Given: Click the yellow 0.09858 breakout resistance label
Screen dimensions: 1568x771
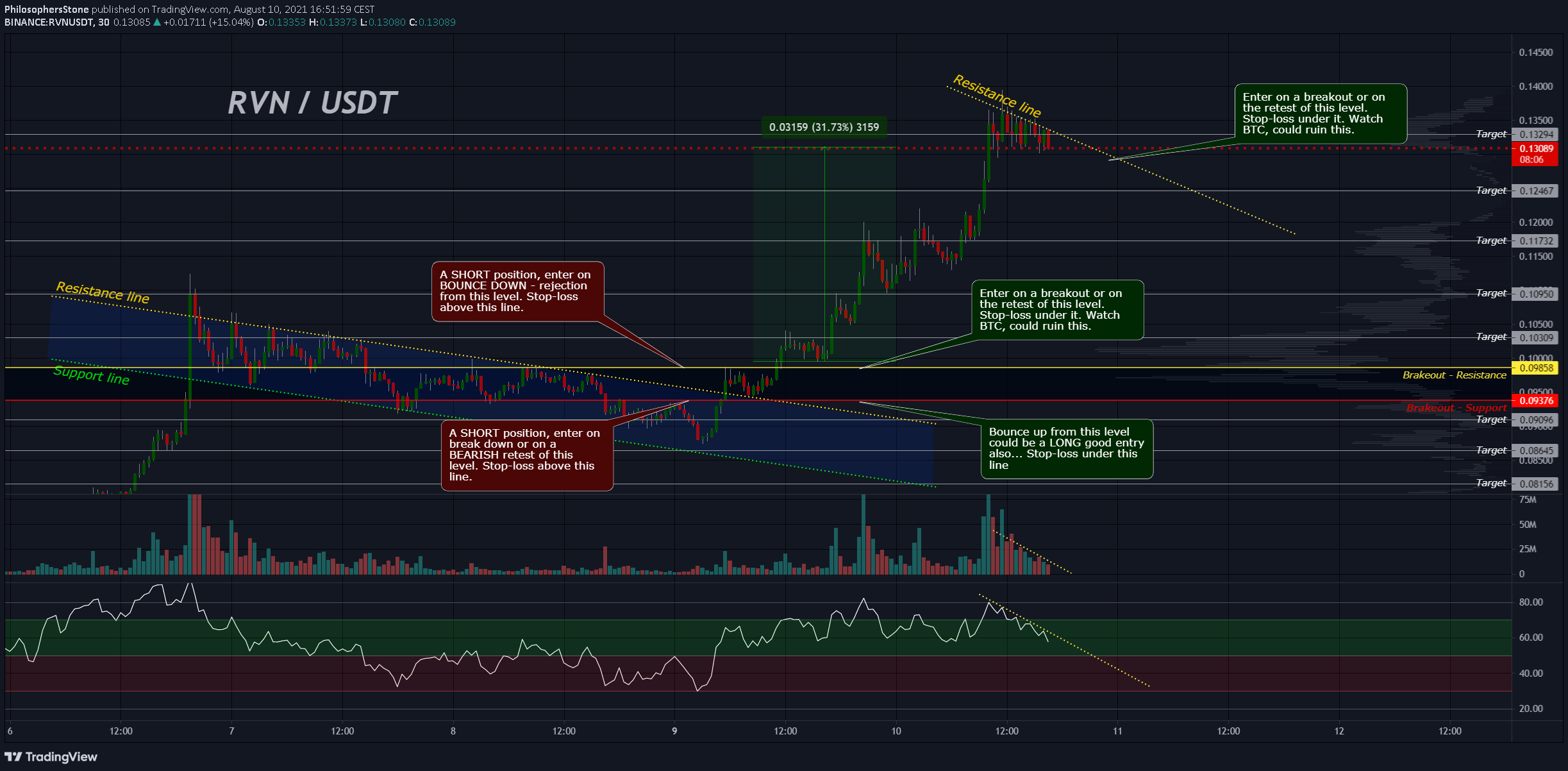Looking at the screenshot, I should [1535, 368].
